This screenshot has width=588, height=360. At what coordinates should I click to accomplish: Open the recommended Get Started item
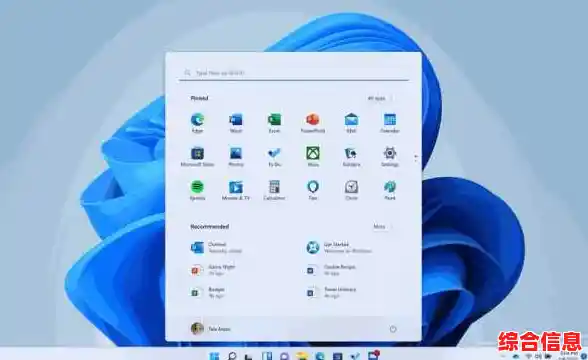point(339,248)
